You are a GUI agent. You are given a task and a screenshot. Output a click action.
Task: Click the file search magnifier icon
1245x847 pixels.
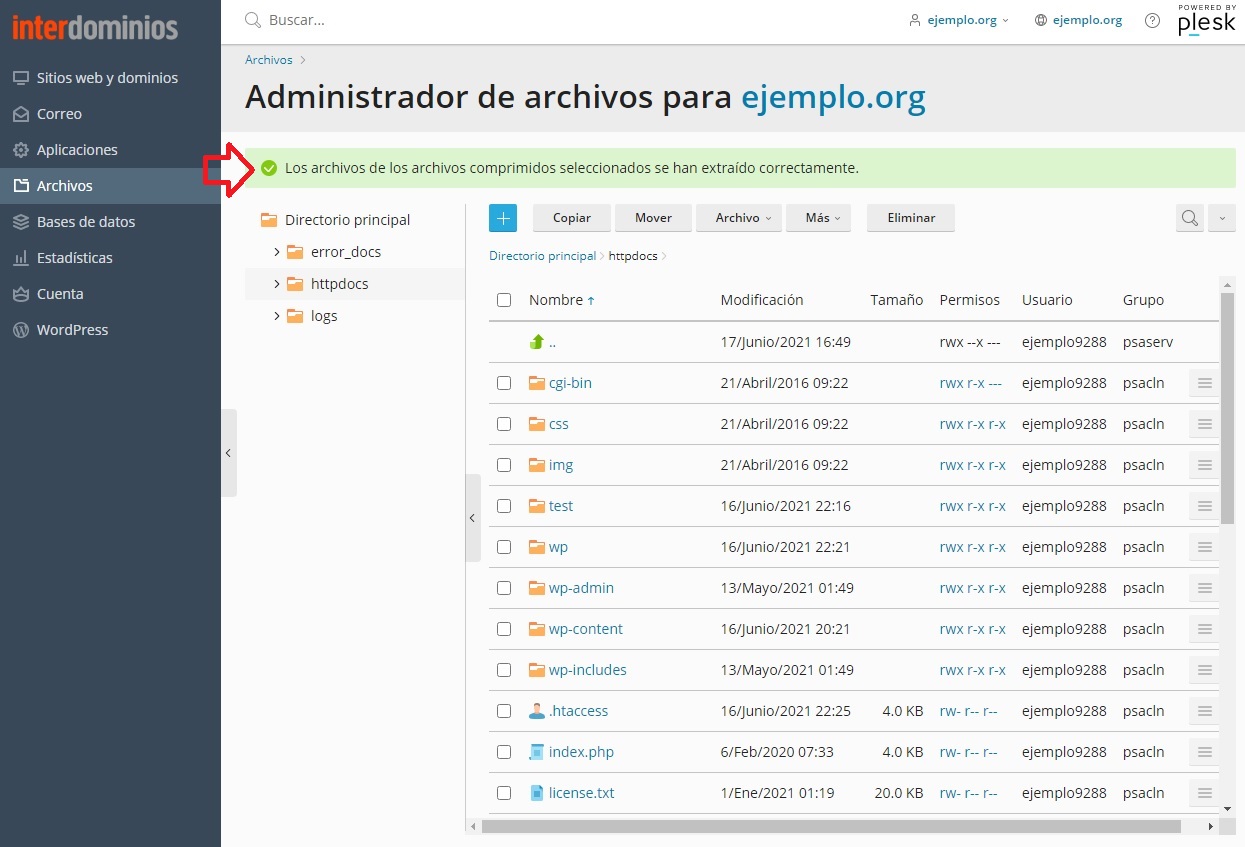[1189, 218]
